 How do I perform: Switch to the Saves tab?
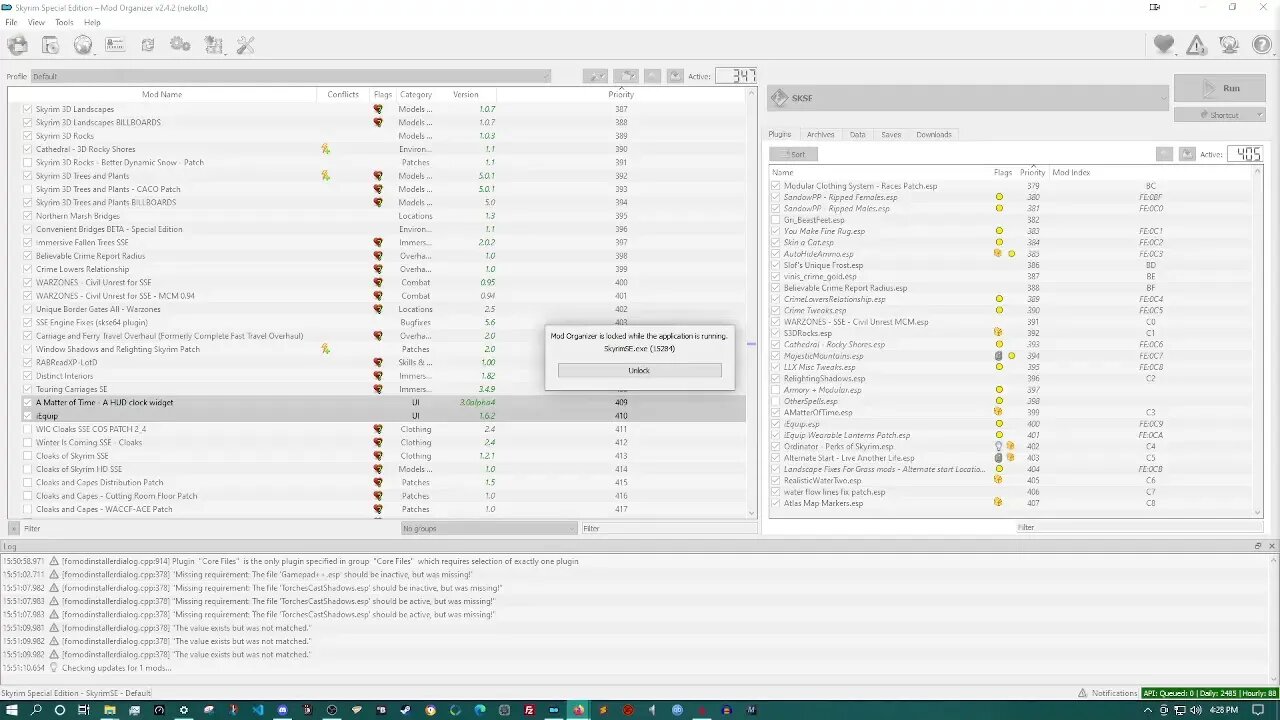891,134
